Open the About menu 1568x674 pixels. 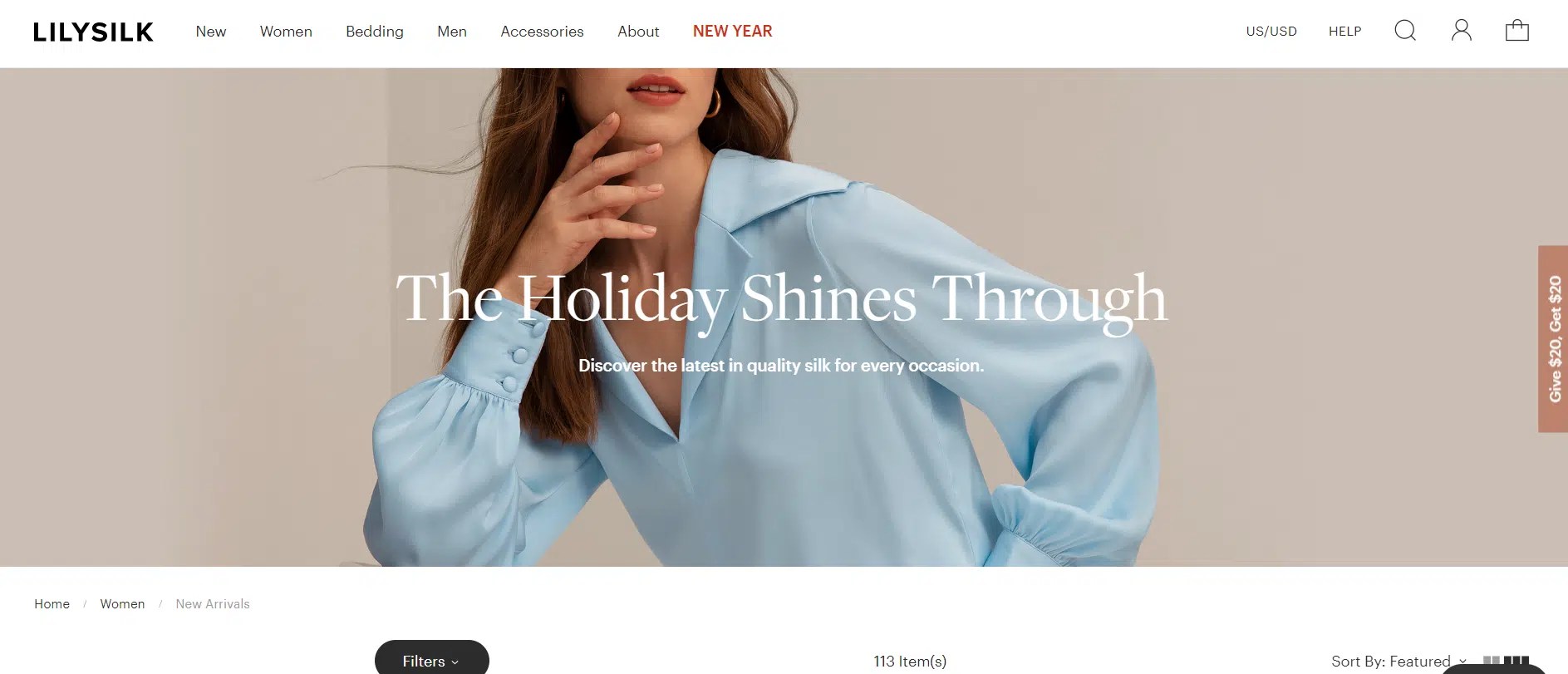pos(638,32)
